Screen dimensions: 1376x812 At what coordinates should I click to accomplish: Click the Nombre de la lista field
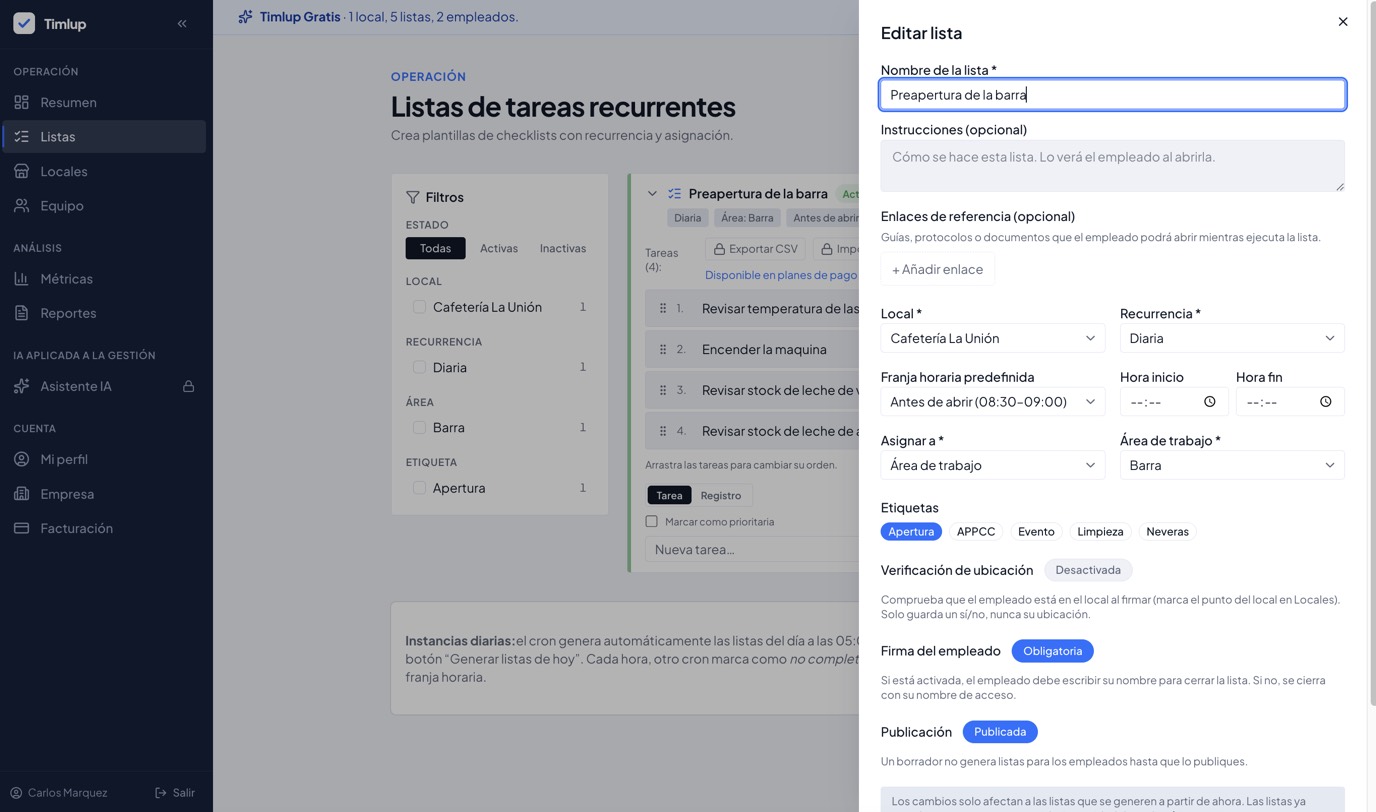click(x=1112, y=94)
